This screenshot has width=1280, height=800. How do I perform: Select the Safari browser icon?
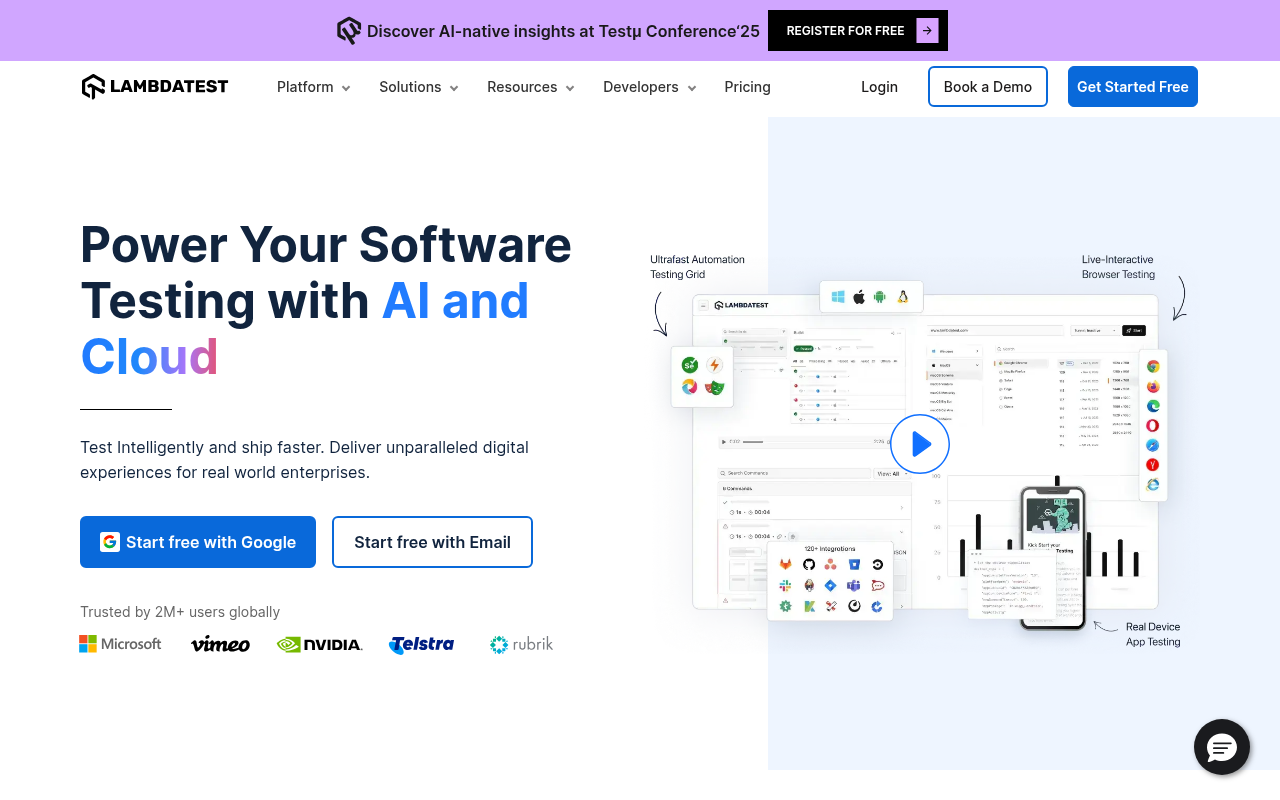click(1152, 445)
